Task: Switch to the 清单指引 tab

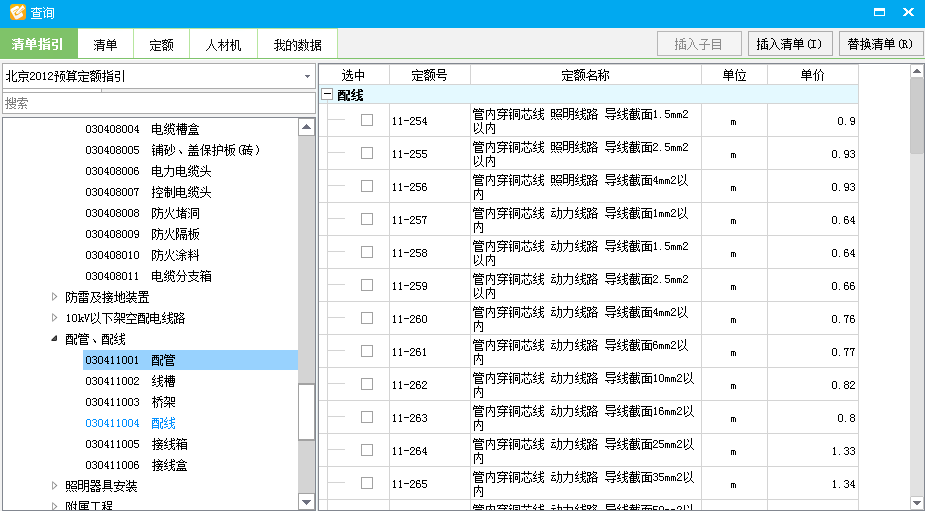Action: (x=39, y=44)
